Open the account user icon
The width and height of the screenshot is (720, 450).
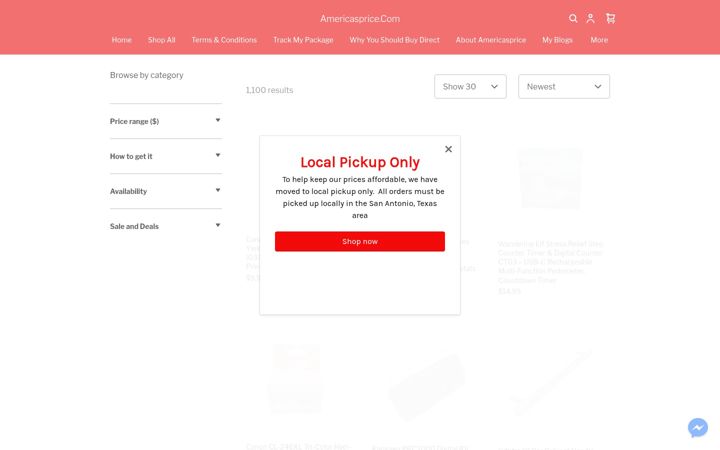tap(591, 18)
